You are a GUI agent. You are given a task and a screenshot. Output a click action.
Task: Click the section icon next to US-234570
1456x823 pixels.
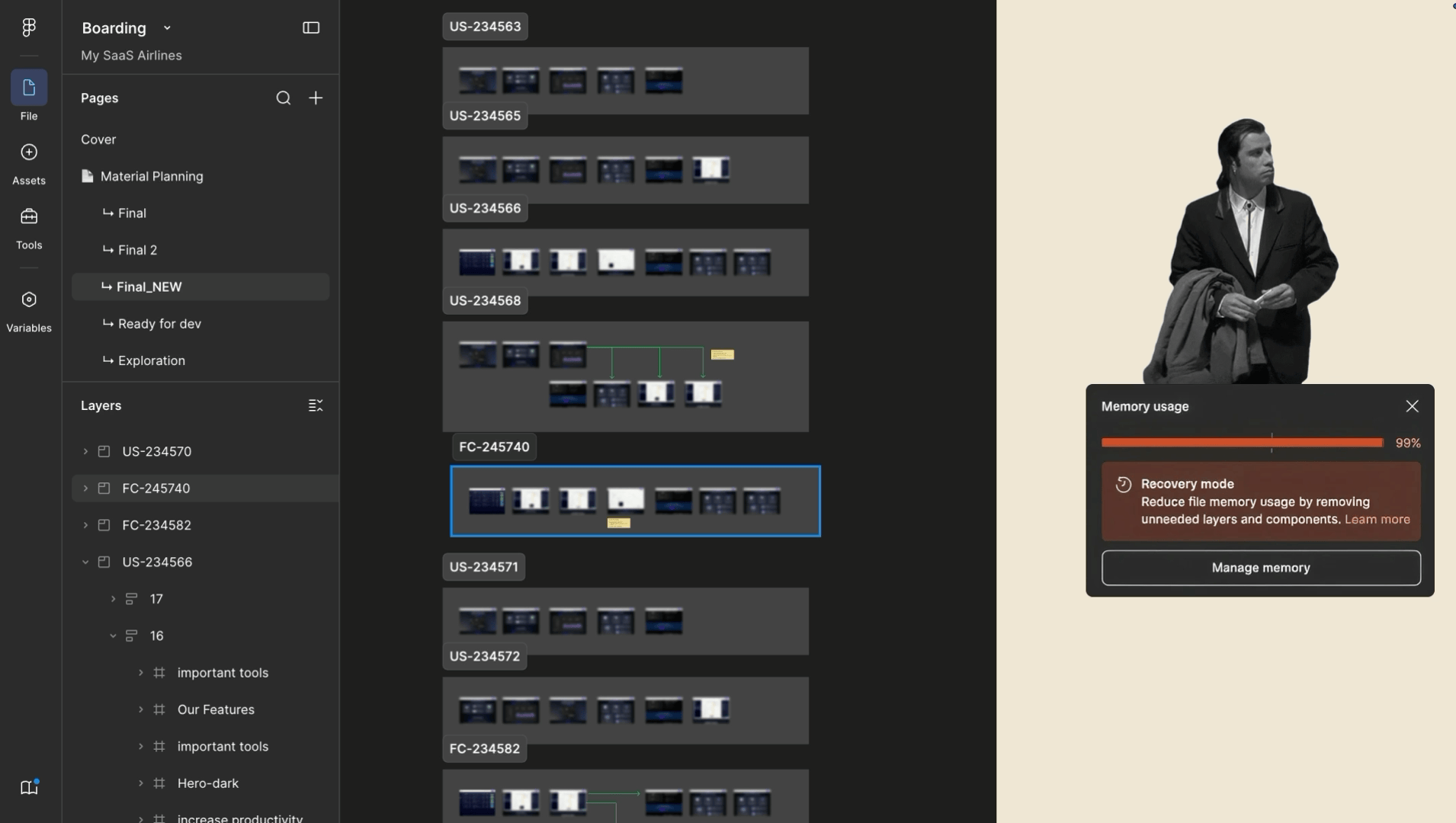click(104, 451)
